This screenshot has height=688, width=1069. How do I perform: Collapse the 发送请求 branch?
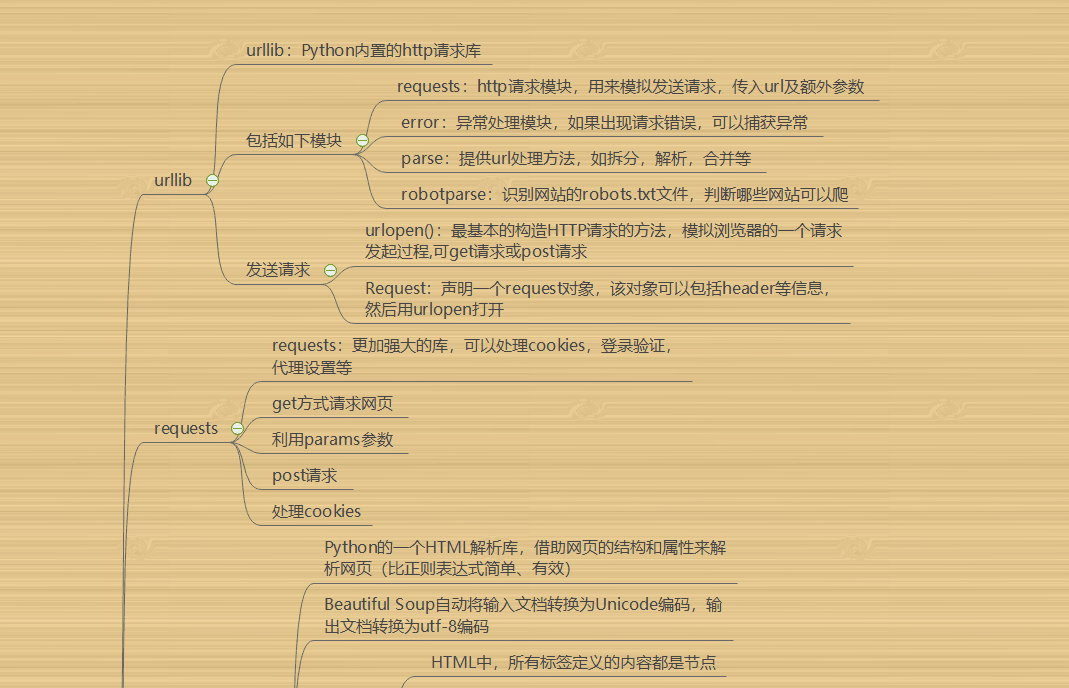pos(330,270)
